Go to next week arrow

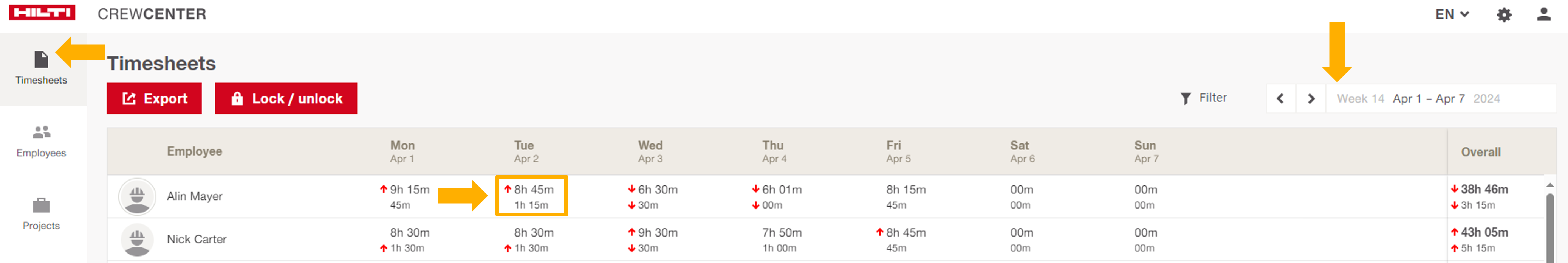pyautogui.click(x=1311, y=99)
